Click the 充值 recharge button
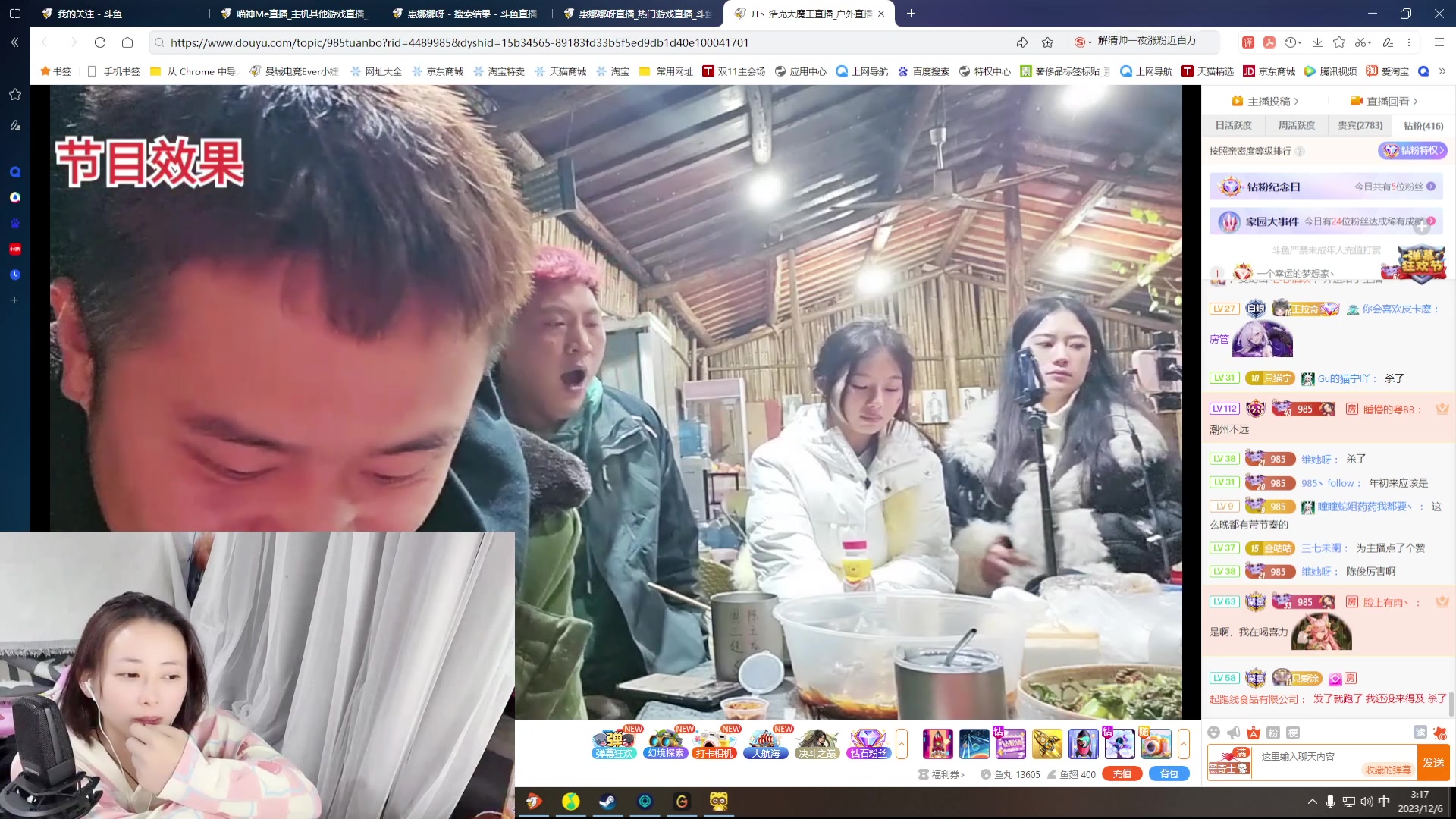Screen dimensions: 1456x819 click(1122, 774)
